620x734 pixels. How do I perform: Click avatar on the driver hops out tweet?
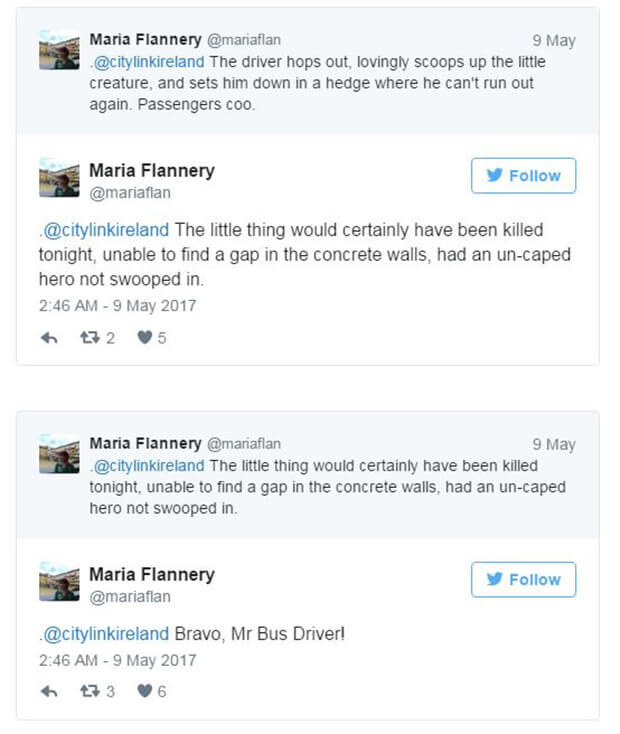click(59, 50)
